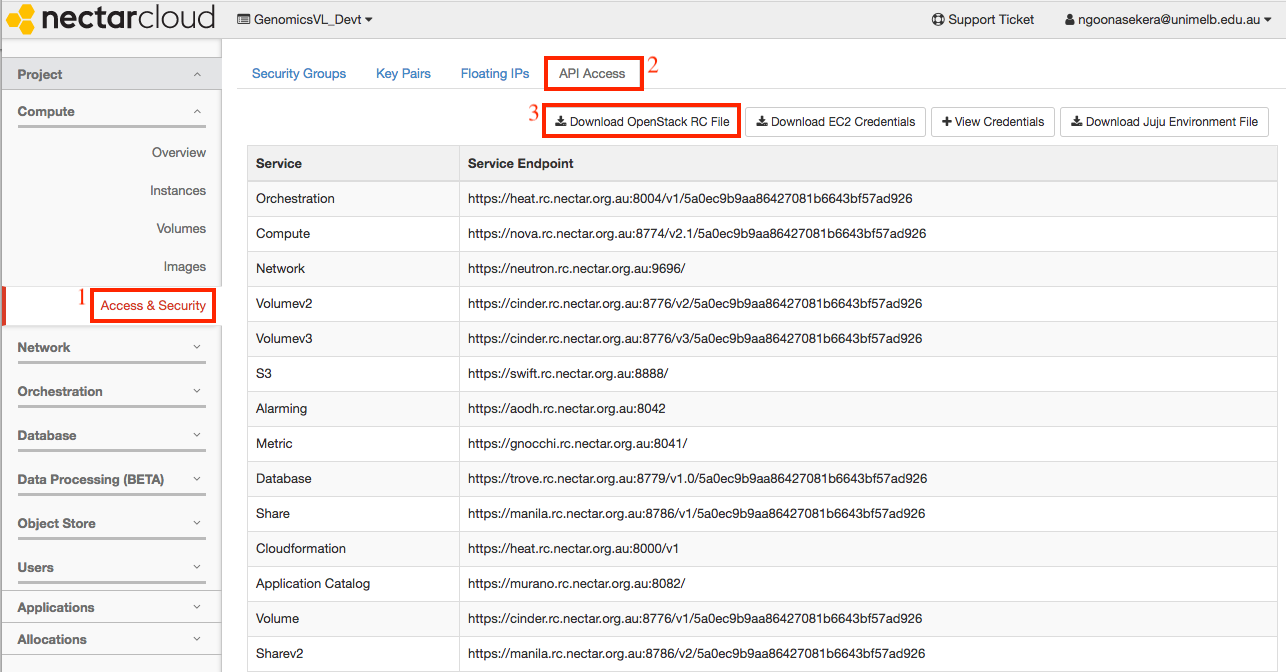Image resolution: width=1286 pixels, height=672 pixels.
Task: Click the Orchestration service cell
Action: click(x=353, y=198)
